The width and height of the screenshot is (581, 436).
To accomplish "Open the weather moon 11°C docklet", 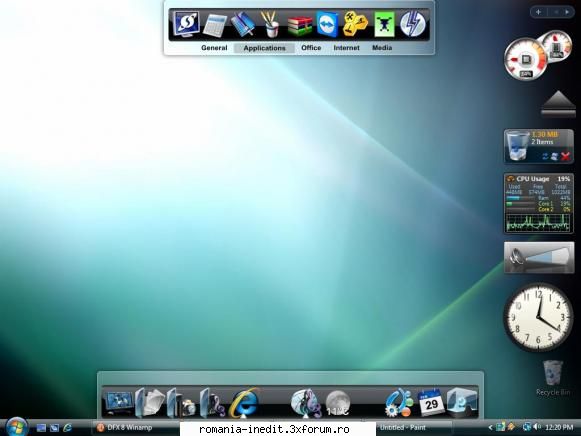I will coord(338,403).
